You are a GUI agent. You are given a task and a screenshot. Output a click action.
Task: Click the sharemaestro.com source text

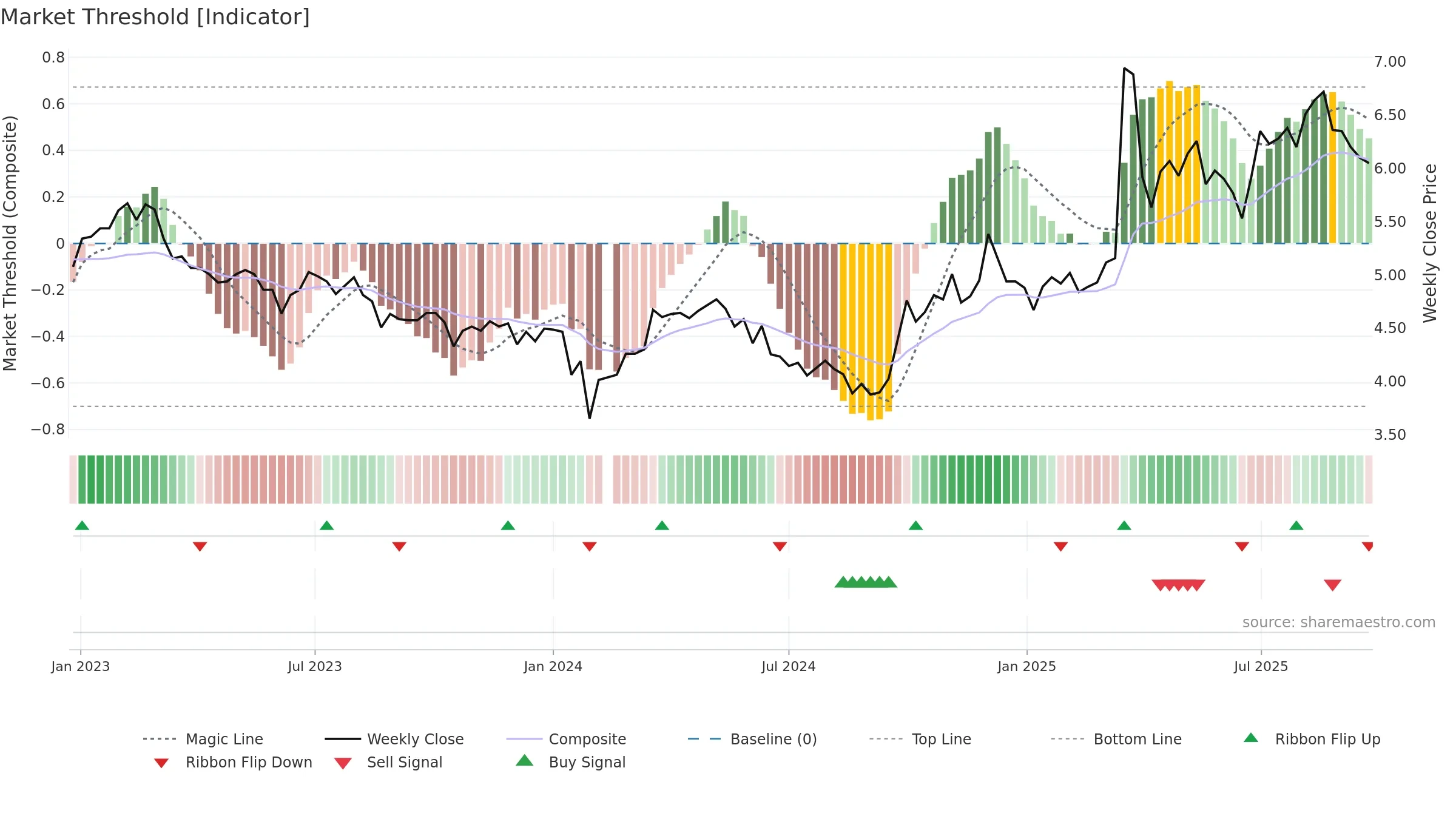[1338, 622]
